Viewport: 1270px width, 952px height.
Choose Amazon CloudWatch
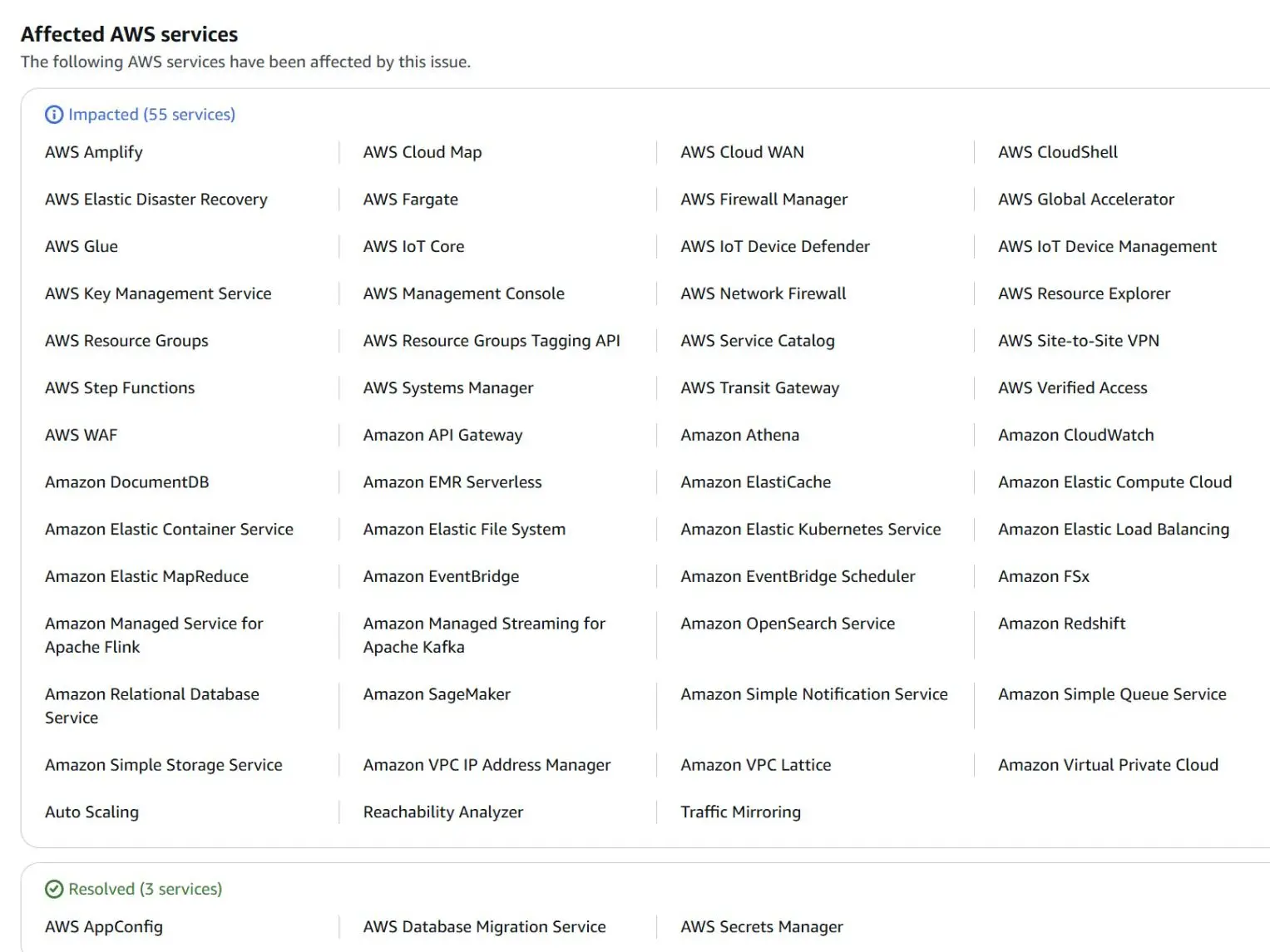coord(1076,436)
